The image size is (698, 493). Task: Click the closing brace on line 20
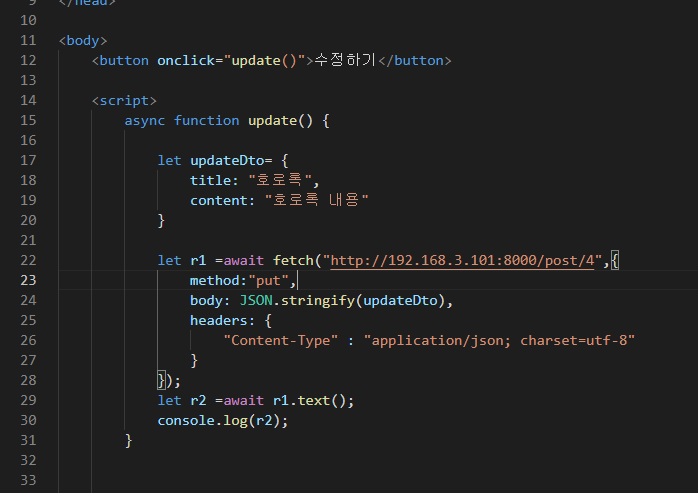(161, 220)
